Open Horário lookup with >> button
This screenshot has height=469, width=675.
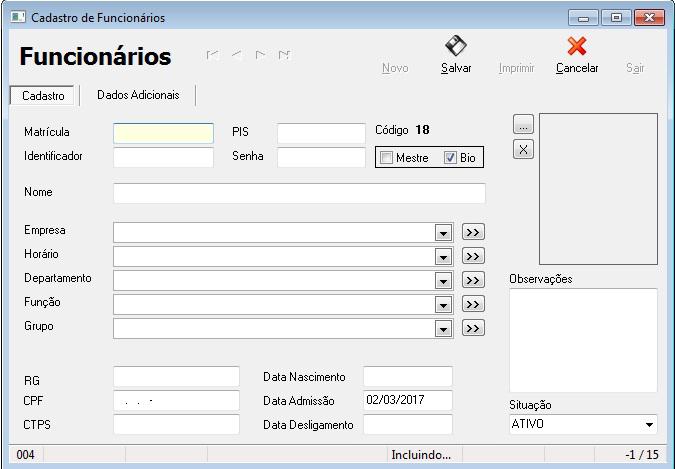[473, 256]
